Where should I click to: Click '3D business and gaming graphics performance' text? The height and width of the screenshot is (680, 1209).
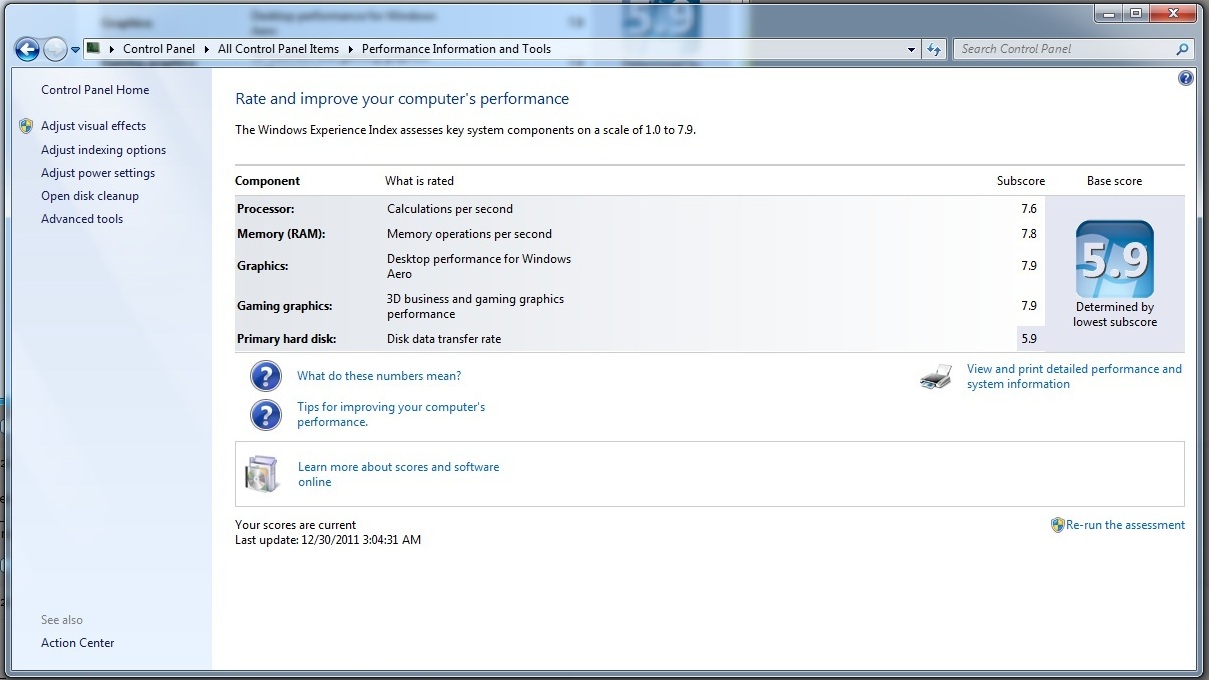tap(475, 306)
